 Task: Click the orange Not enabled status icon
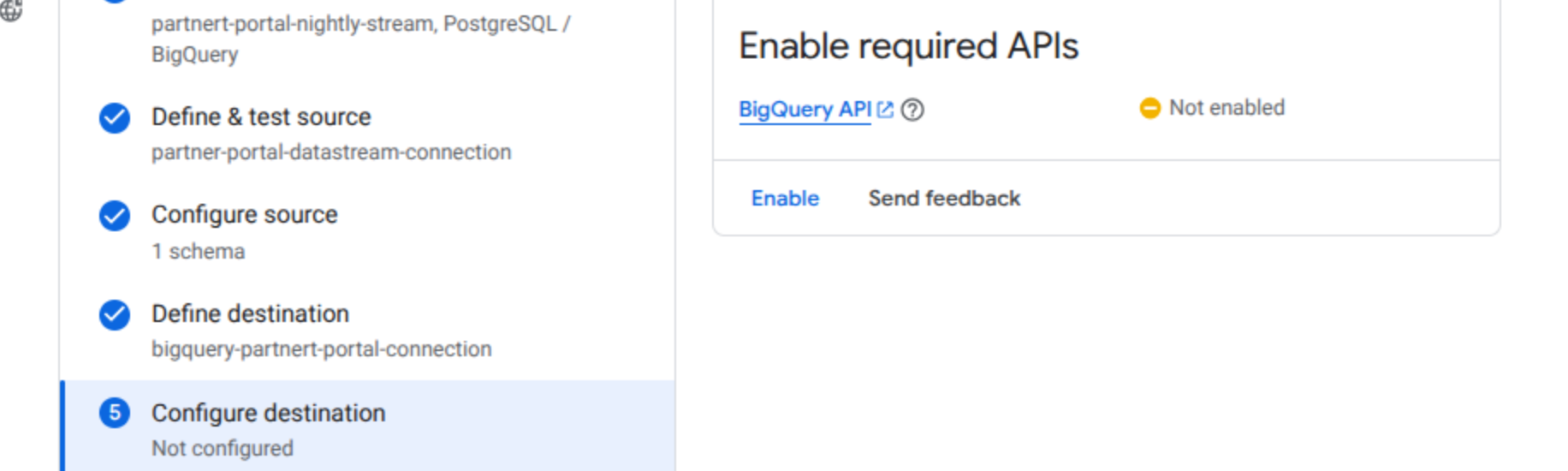(1149, 108)
